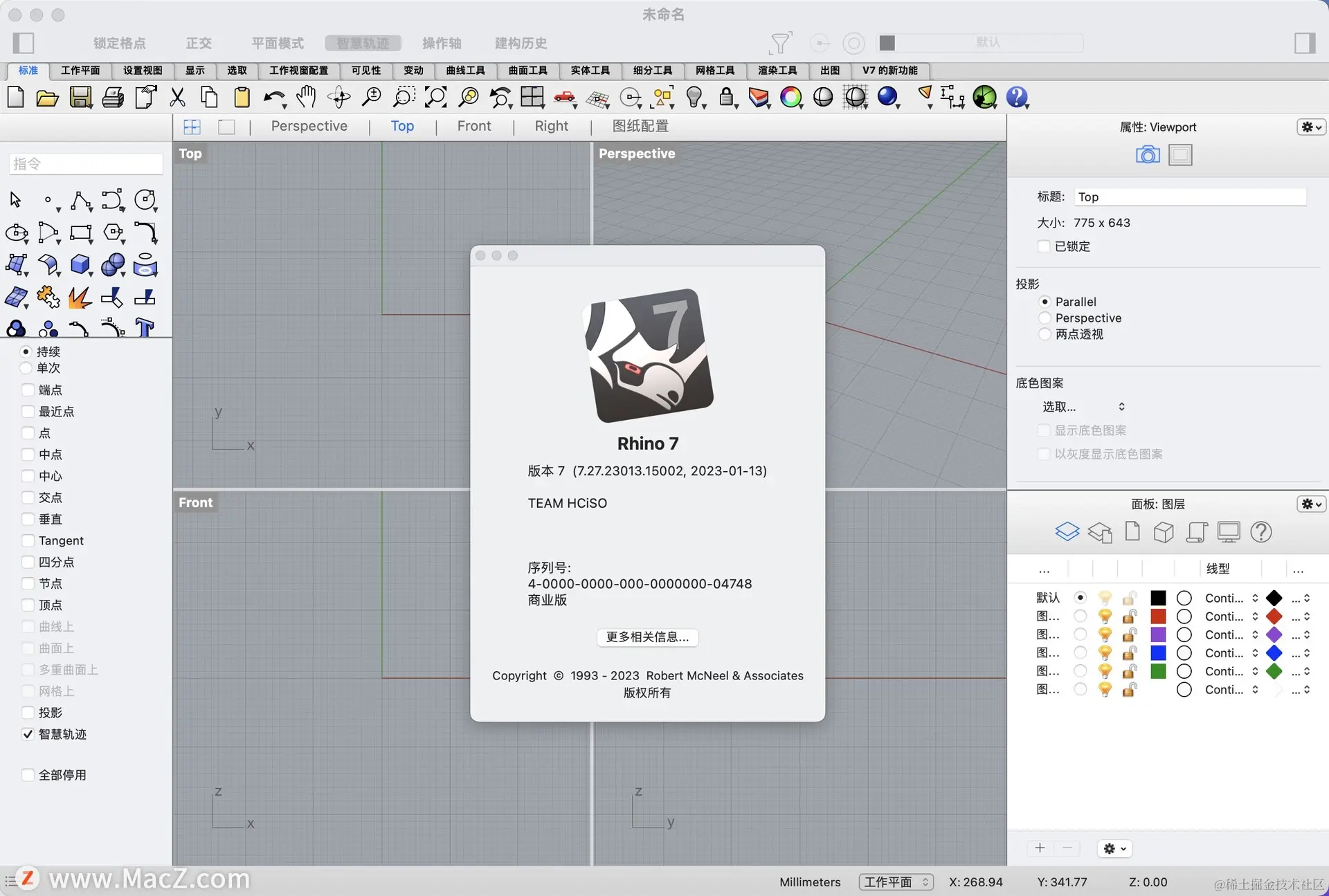Click the Print icon in toolbar
Image resolution: width=1329 pixels, height=896 pixels.
[x=113, y=98]
